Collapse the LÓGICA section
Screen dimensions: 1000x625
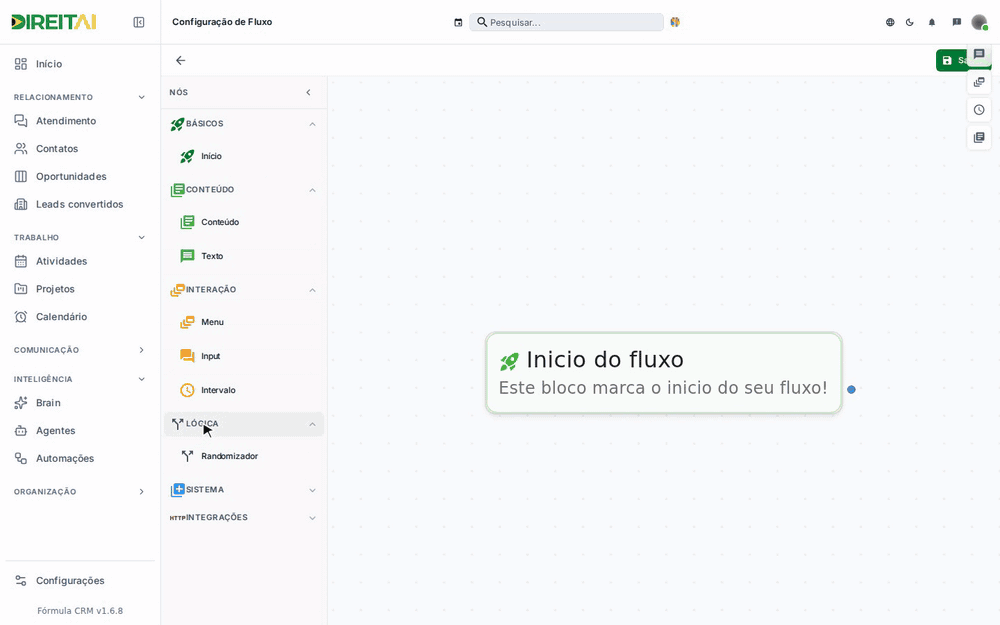pyautogui.click(x=312, y=424)
